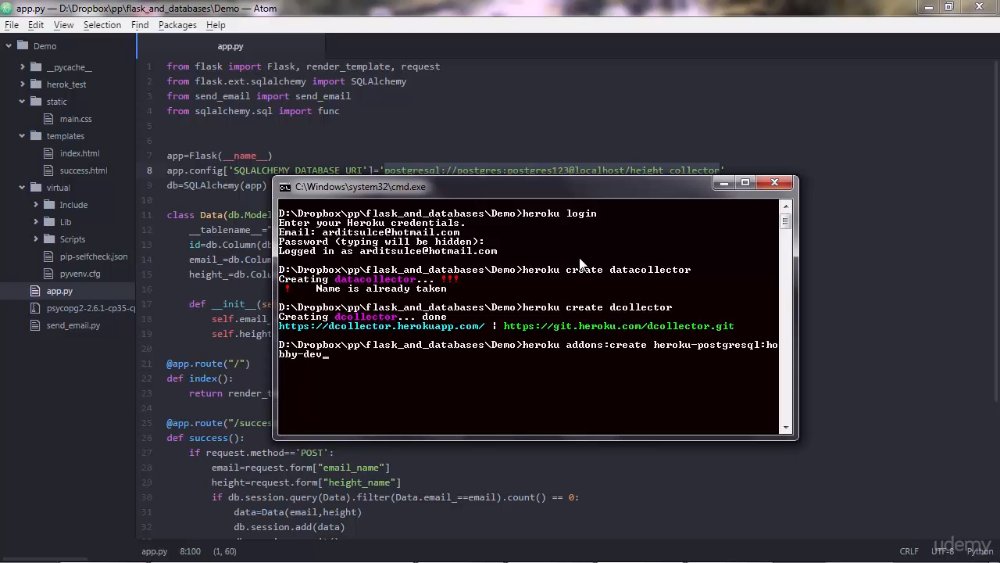Image resolution: width=1000 pixels, height=563 pixels.
Task: Click the index.html file icon
Action: [48, 153]
